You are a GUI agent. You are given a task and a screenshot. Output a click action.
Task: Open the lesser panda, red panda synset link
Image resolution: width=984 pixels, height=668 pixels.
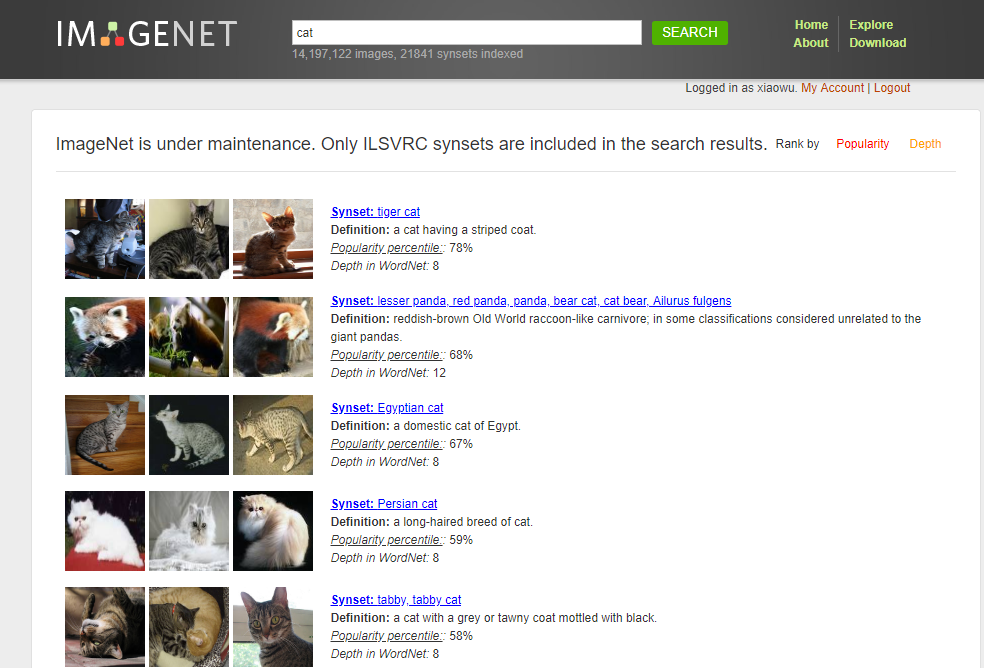[531, 301]
